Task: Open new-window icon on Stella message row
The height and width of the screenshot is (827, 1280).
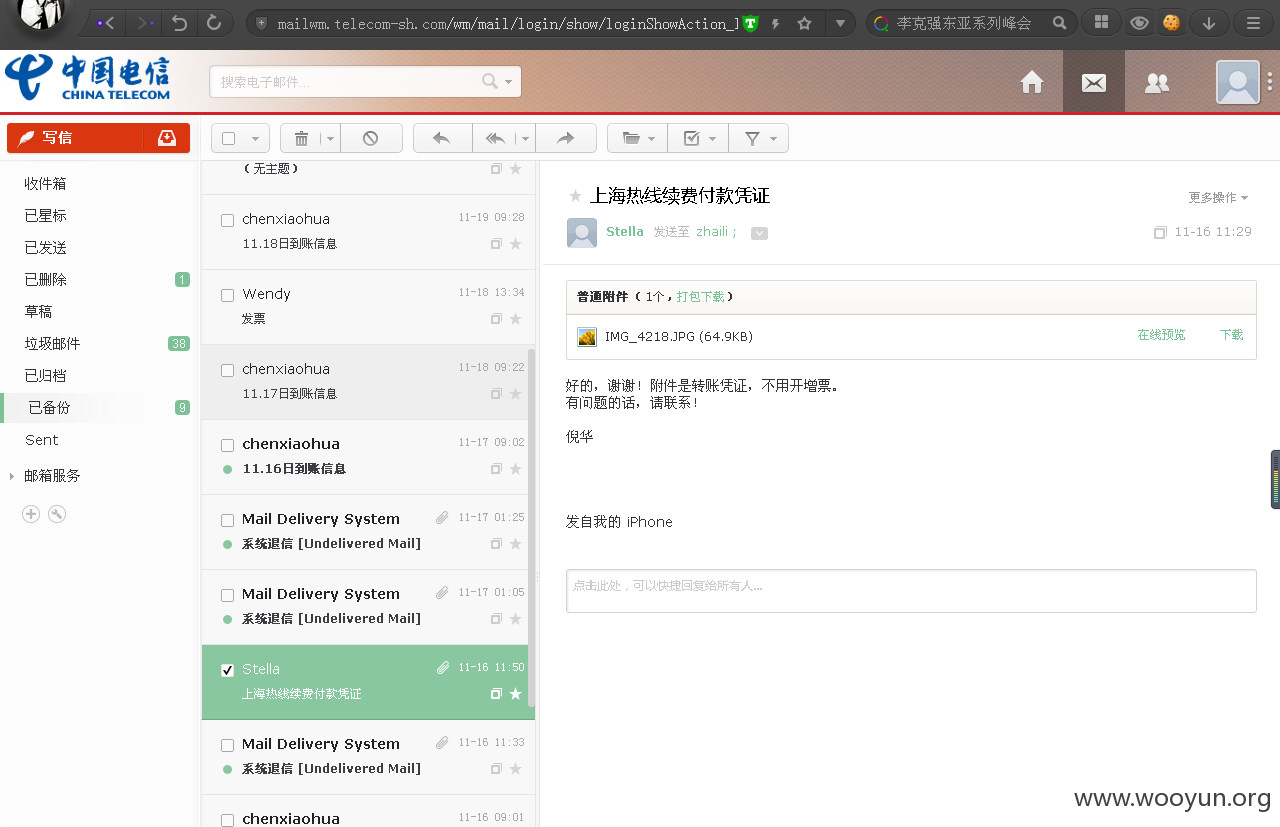Action: tap(496, 694)
